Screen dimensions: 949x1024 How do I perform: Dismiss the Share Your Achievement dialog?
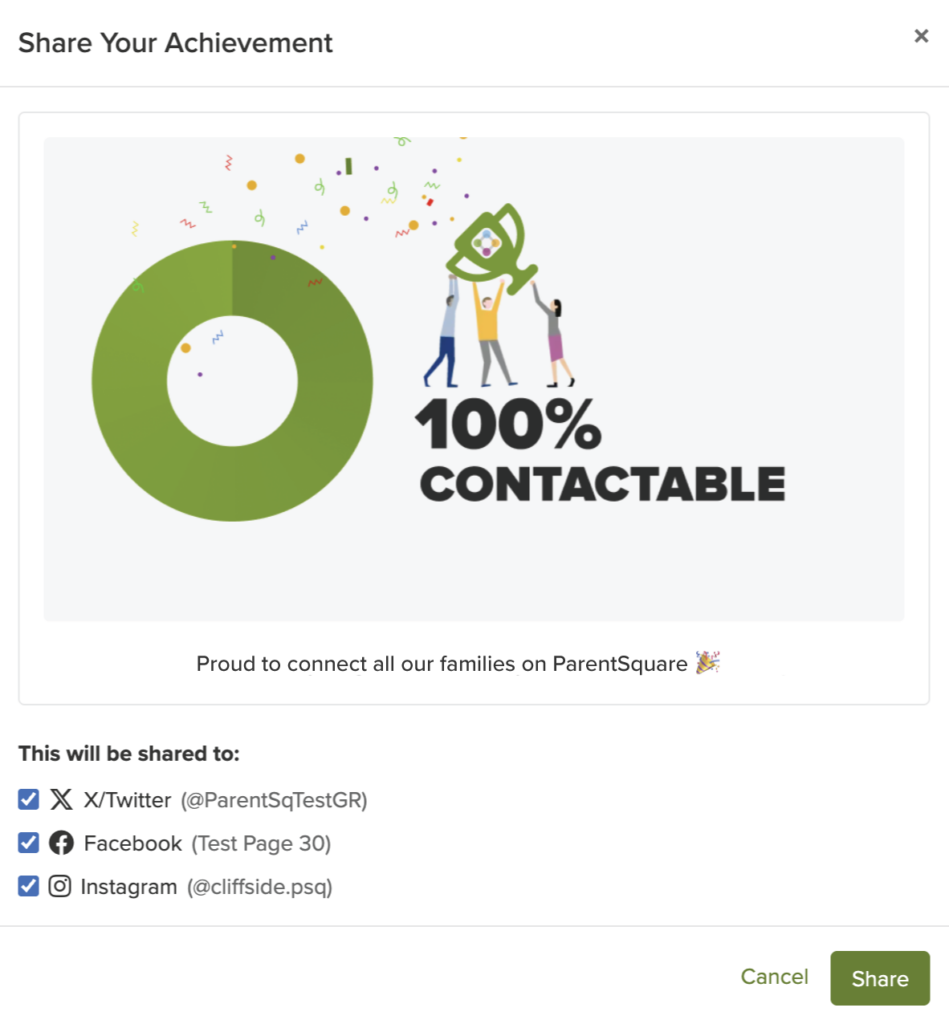click(x=921, y=36)
